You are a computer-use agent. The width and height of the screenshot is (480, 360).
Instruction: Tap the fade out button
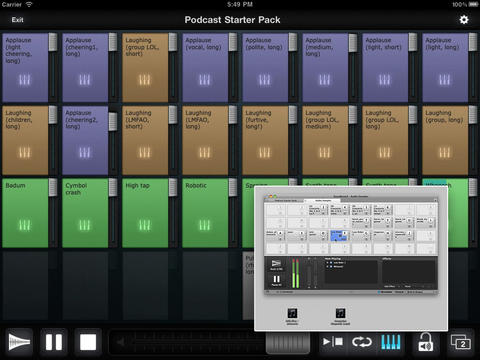point(19,342)
